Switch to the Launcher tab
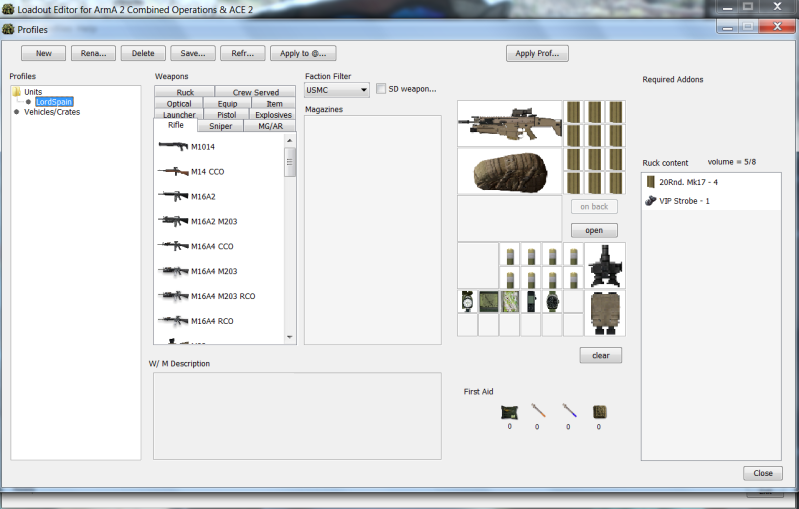Viewport: 799px width, 509px height. pyautogui.click(x=179, y=115)
